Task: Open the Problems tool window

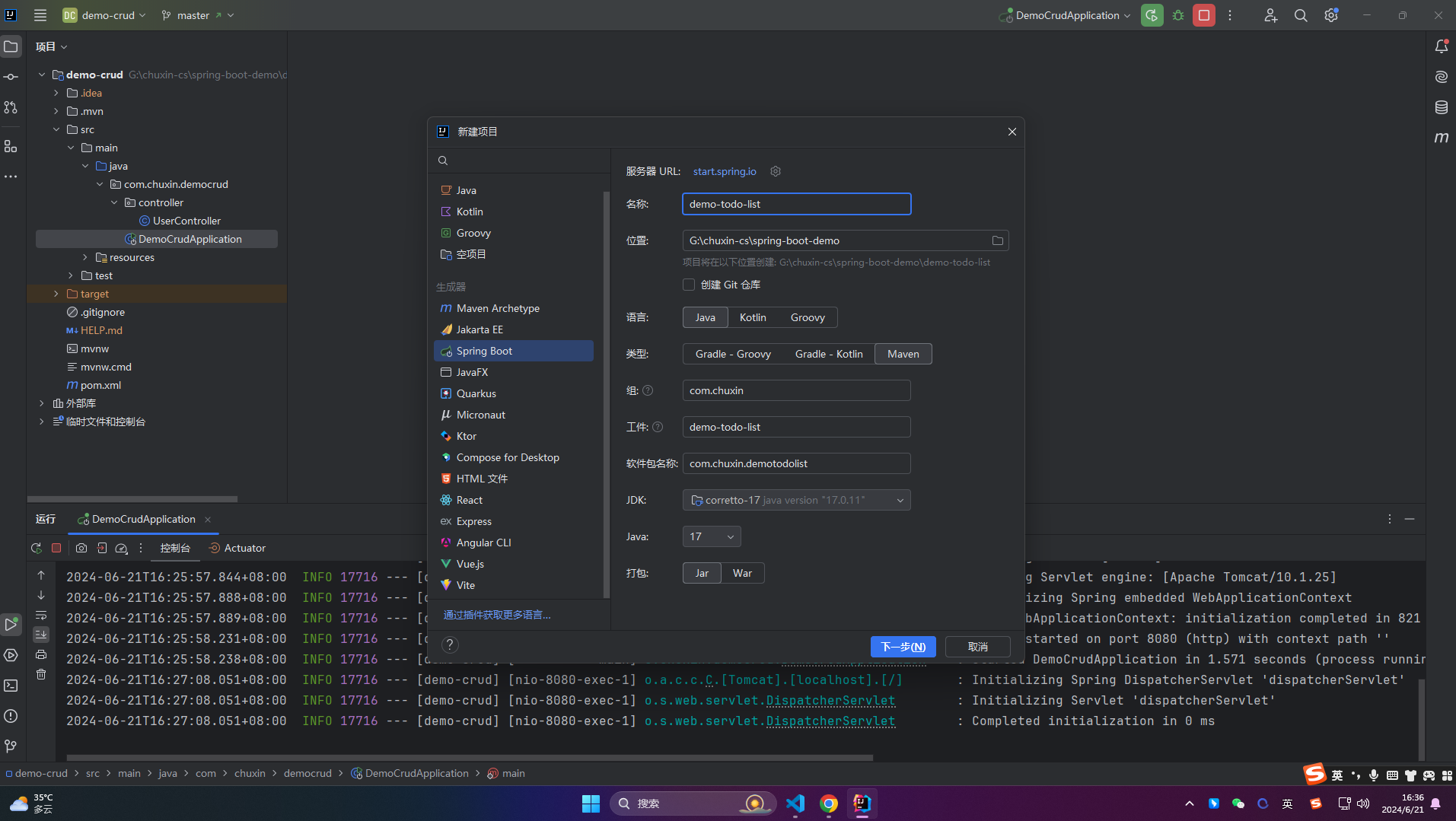Action: [x=11, y=716]
